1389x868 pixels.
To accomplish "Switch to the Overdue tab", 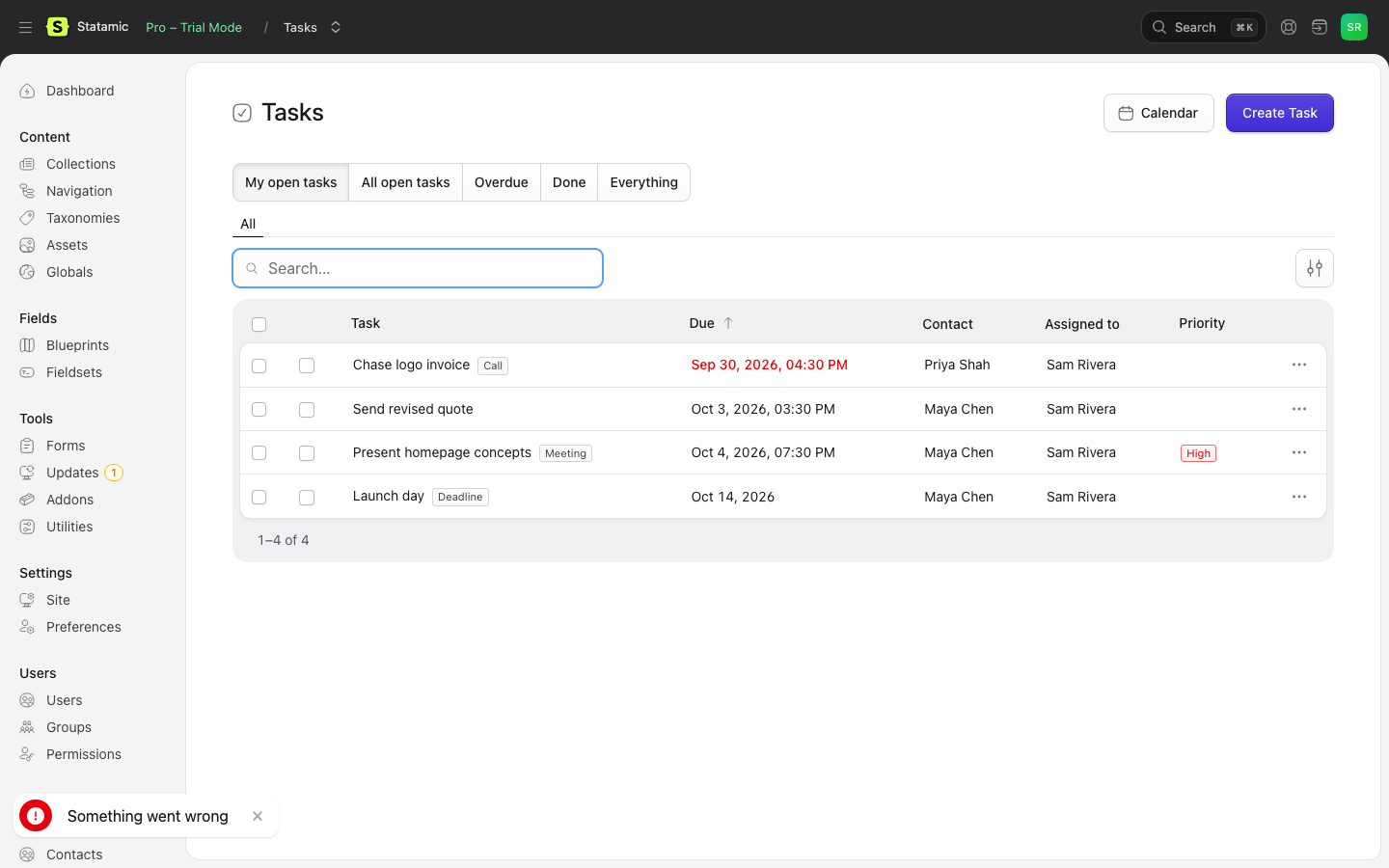I will click(x=502, y=182).
